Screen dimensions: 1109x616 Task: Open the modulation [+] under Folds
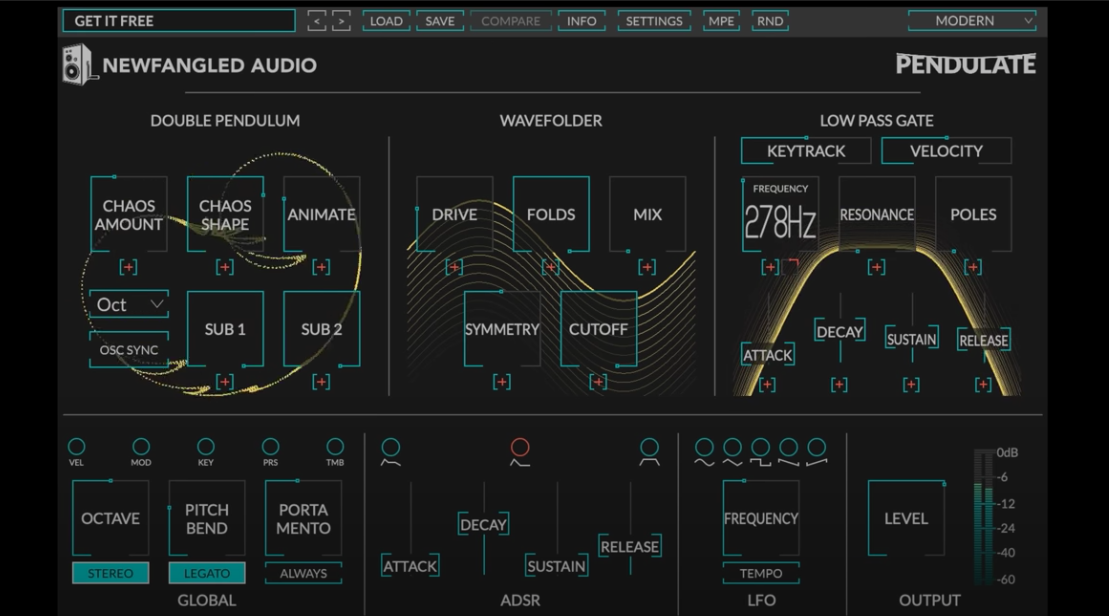550,267
